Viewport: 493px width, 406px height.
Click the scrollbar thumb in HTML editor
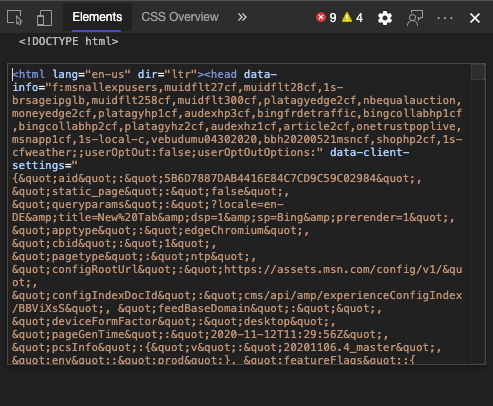click(x=478, y=72)
